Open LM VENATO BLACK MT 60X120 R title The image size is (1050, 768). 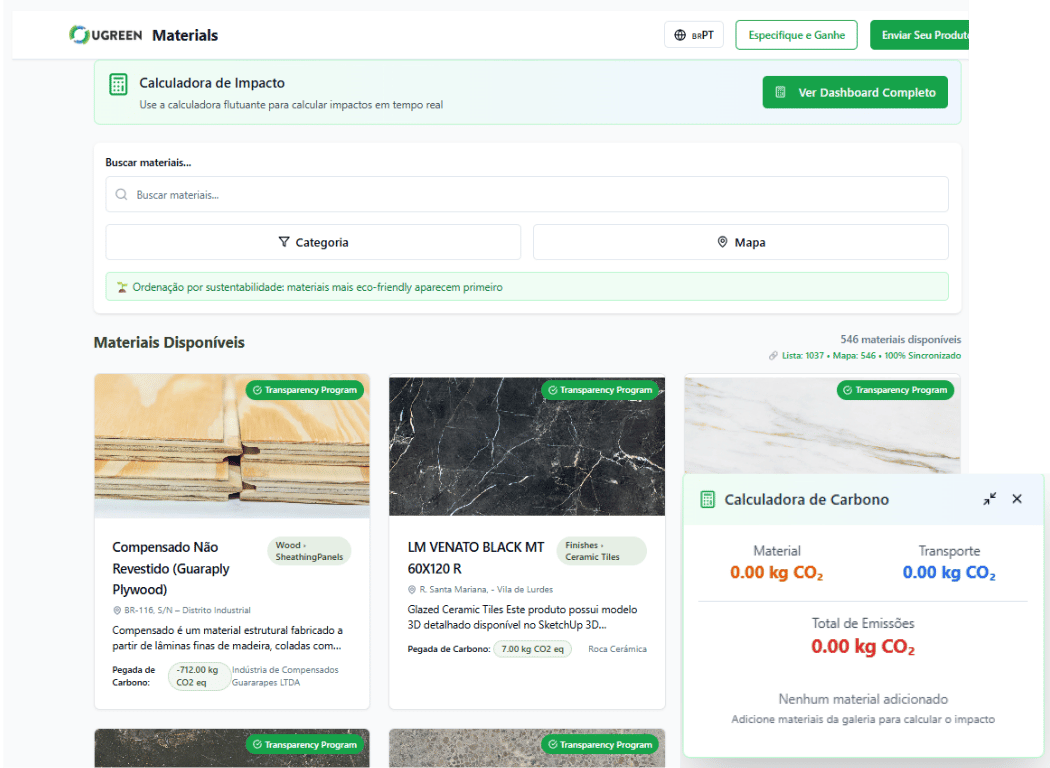click(476, 558)
